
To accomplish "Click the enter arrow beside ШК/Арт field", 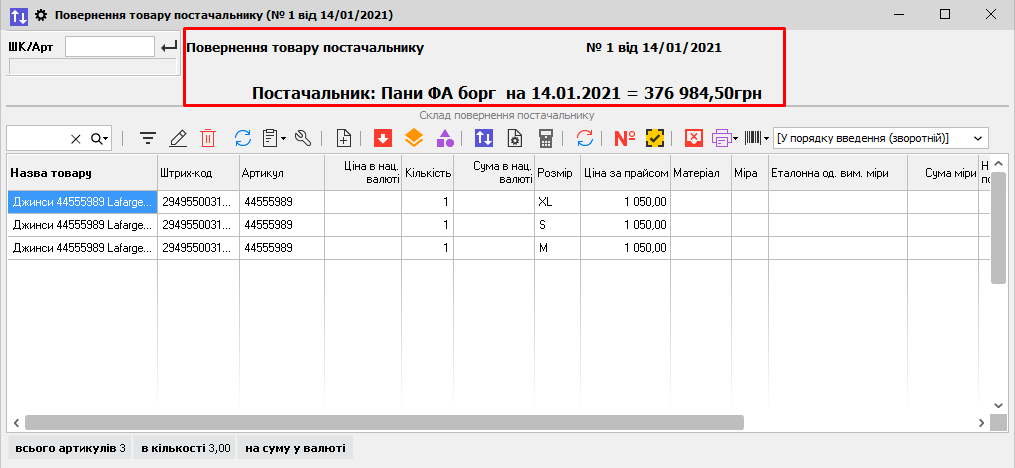I will pyautogui.click(x=169, y=47).
